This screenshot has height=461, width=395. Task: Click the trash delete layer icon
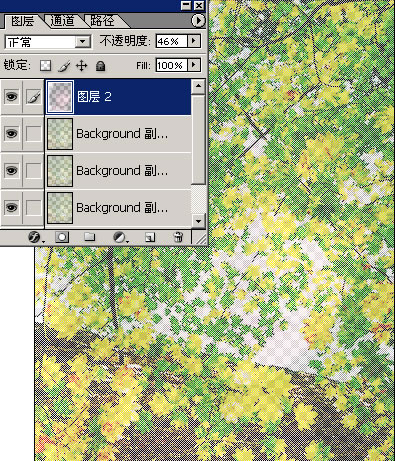click(178, 237)
